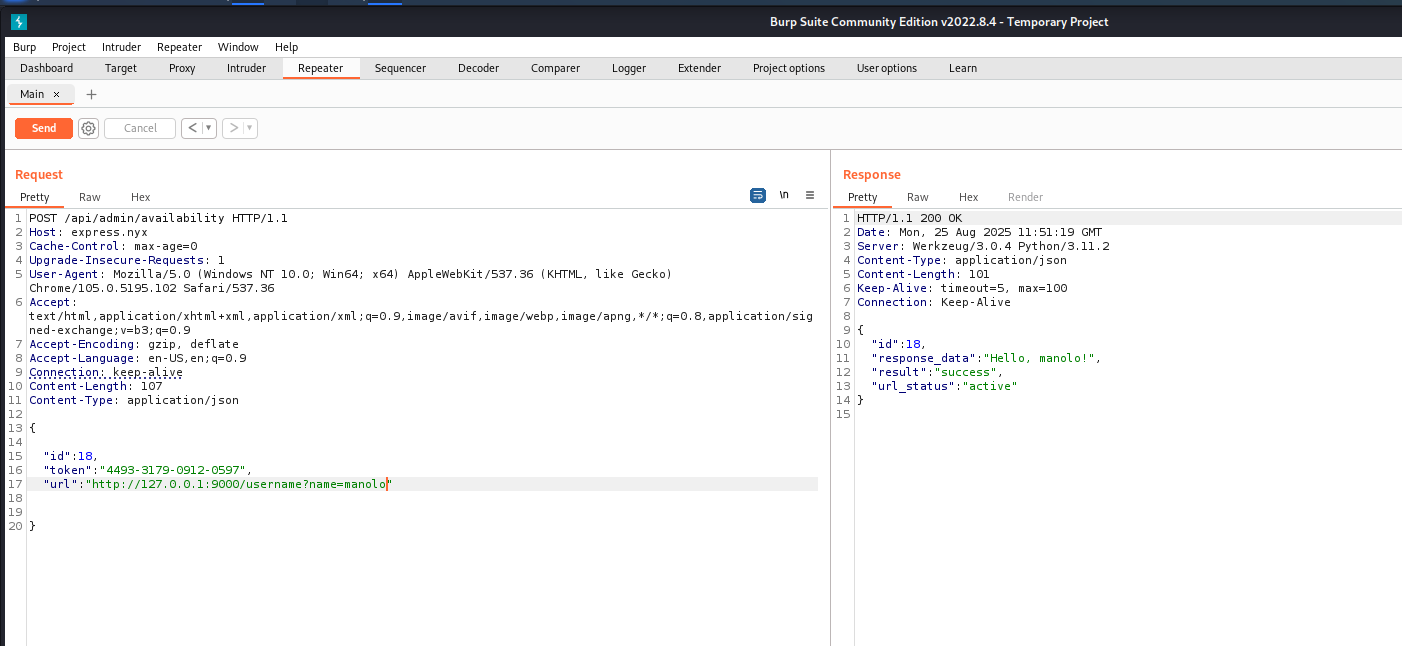The height and width of the screenshot is (646, 1402).
Task: Go forward to next request in history
Action: (234, 128)
